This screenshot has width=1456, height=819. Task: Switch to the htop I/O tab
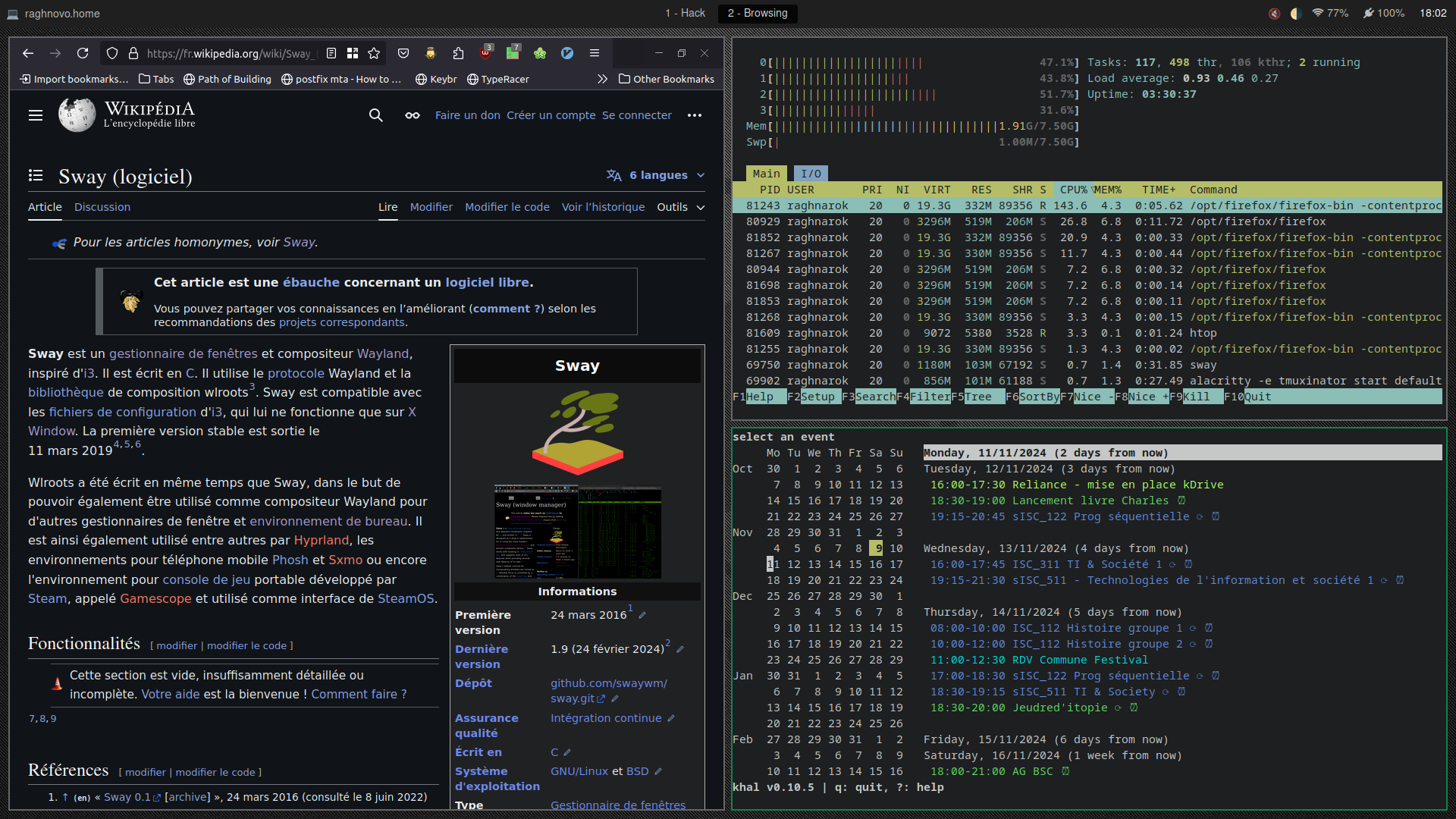pyautogui.click(x=811, y=174)
